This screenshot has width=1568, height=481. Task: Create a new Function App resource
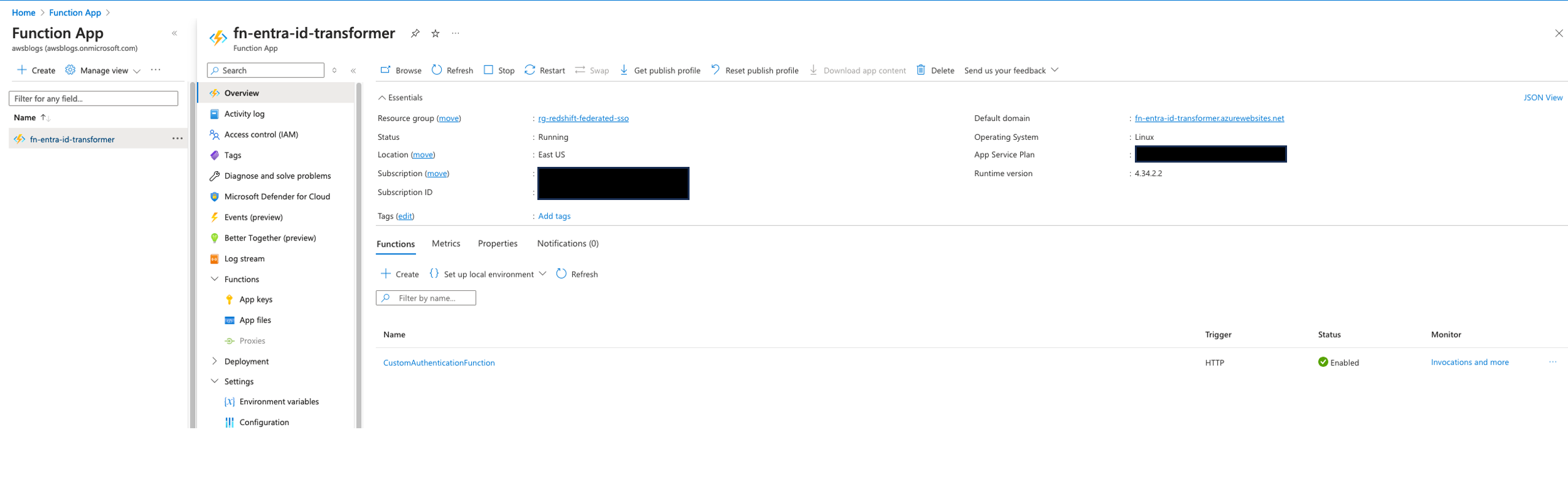[36, 71]
